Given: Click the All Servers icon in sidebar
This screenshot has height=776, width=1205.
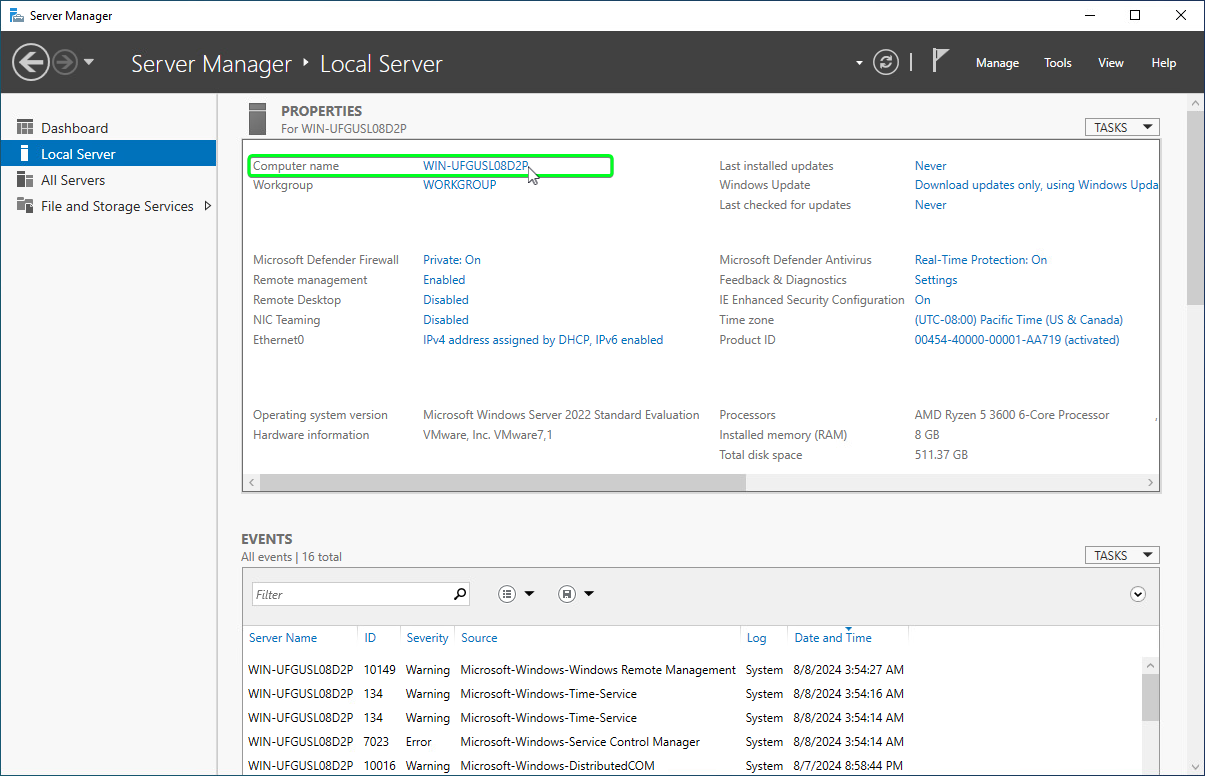Looking at the screenshot, I should tap(25, 180).
